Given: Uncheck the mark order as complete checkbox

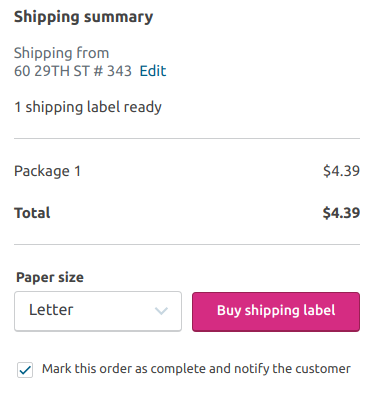Looking at the screenshot, I should (25, 370).
